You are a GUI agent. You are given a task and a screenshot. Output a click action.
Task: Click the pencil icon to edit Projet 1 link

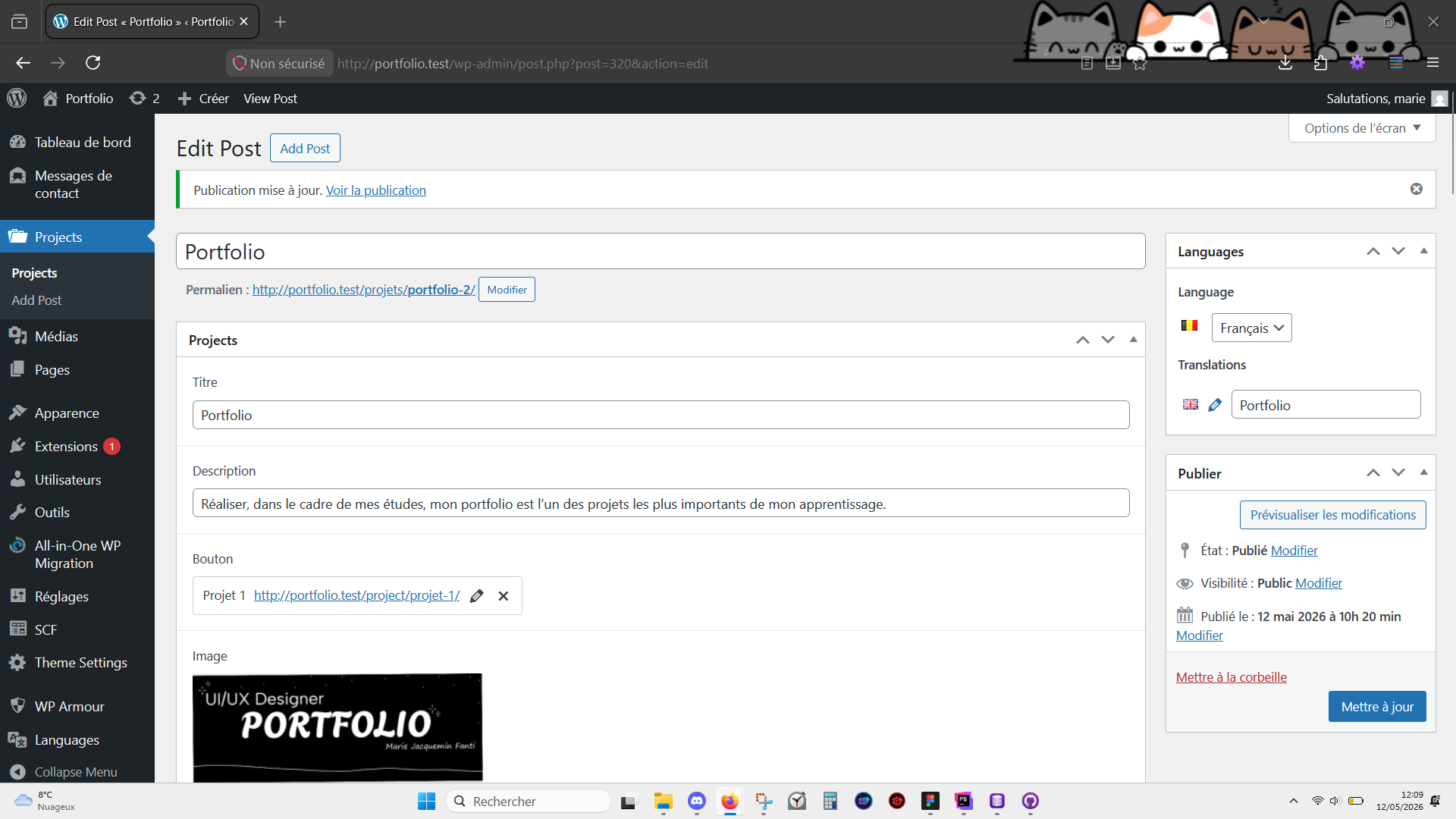click(476, 596)
